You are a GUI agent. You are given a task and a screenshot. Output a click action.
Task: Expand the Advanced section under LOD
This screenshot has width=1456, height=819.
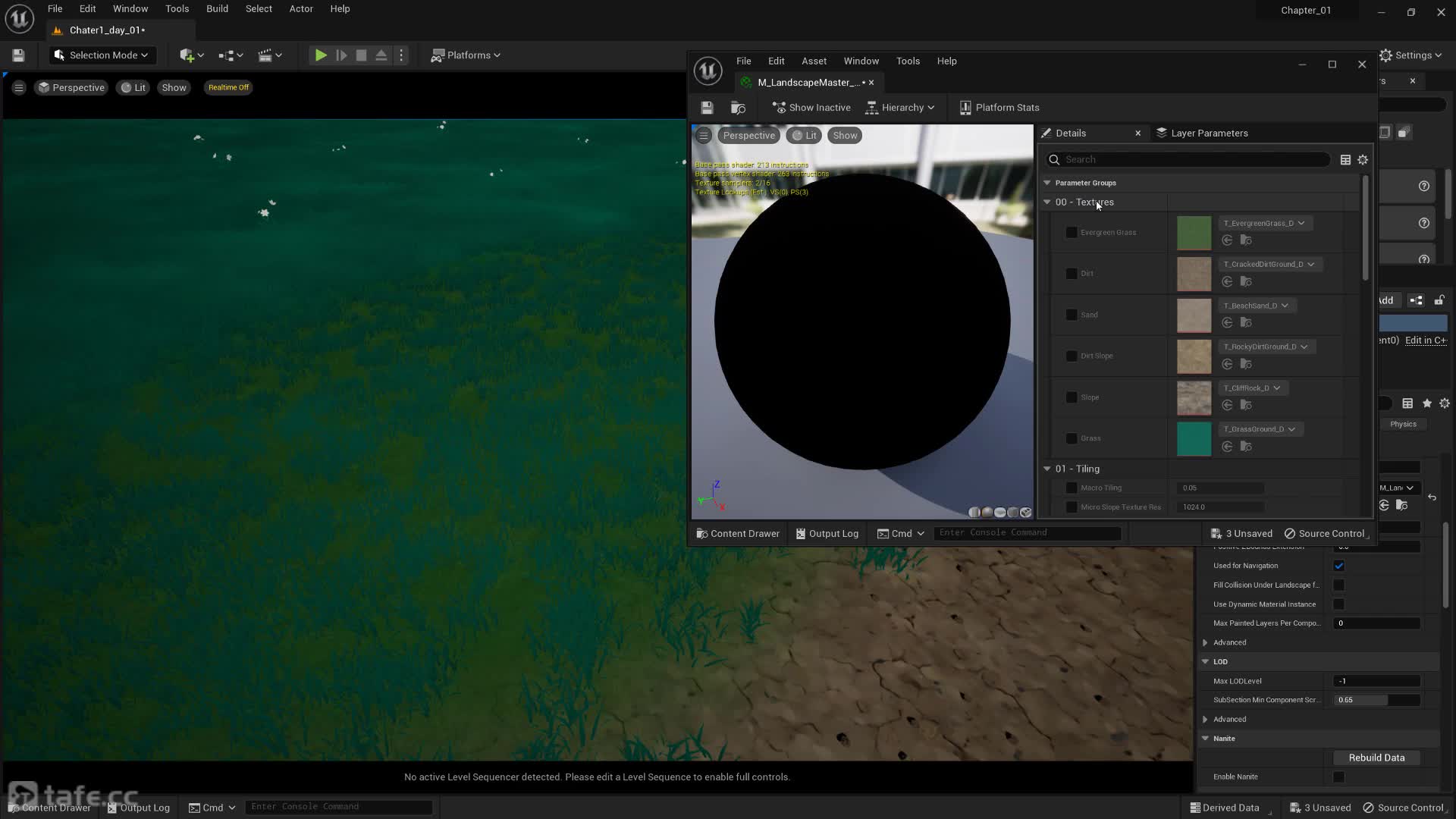click(1205, 720)
